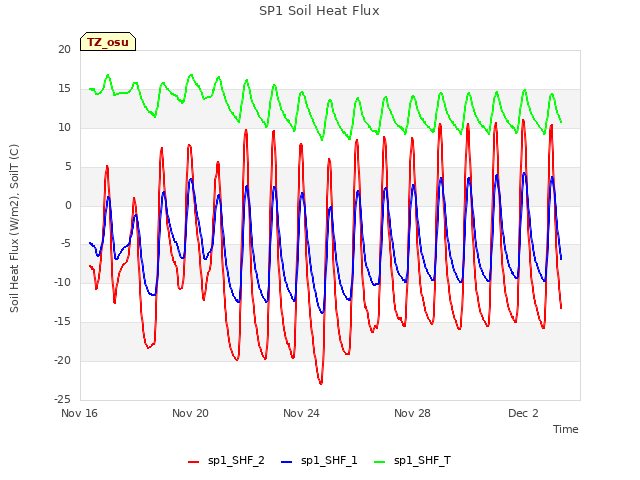
Task: Click the Nov 28 x-axis tick label
Action: click(x=412, y=413)
